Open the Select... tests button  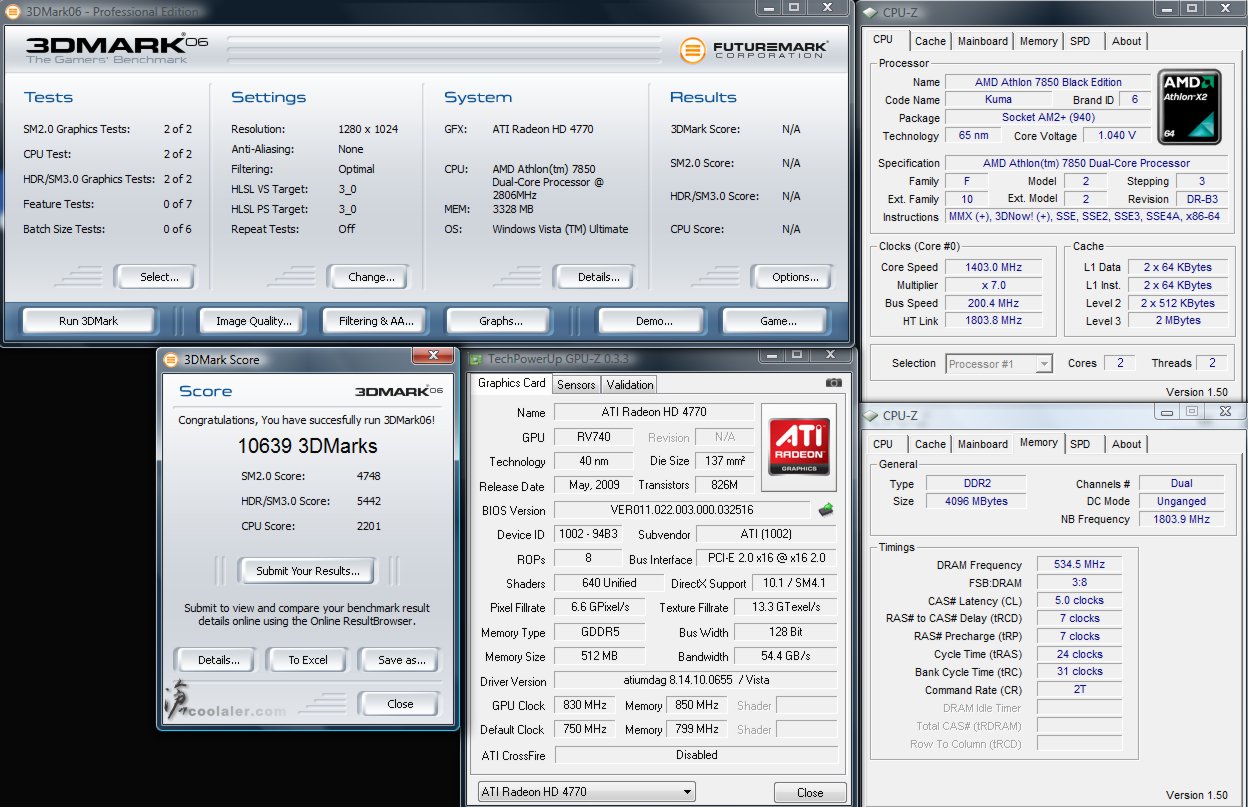click(x=155, y=277)
